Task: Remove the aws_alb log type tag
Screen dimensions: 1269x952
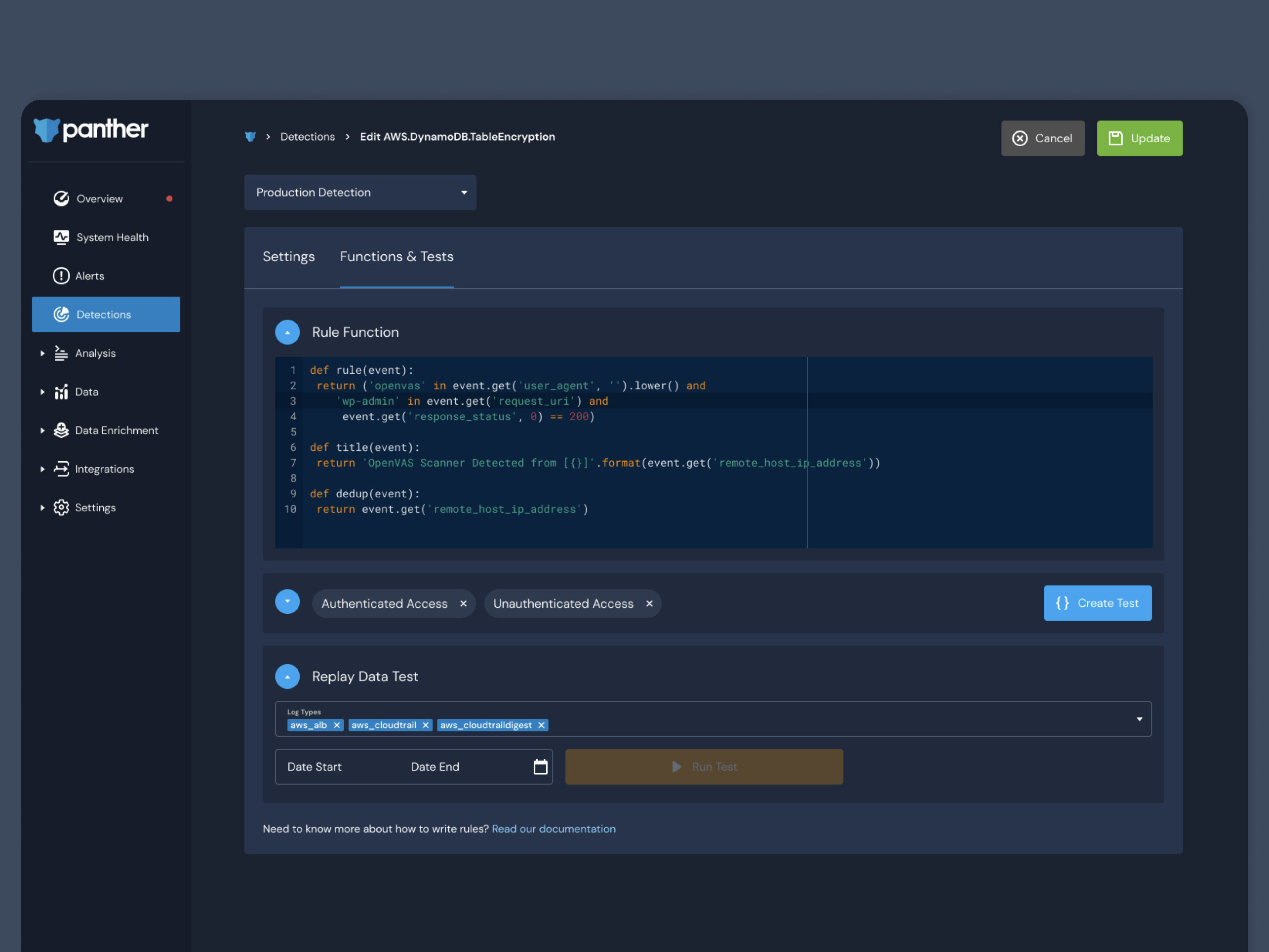Action: coord(337,725)
